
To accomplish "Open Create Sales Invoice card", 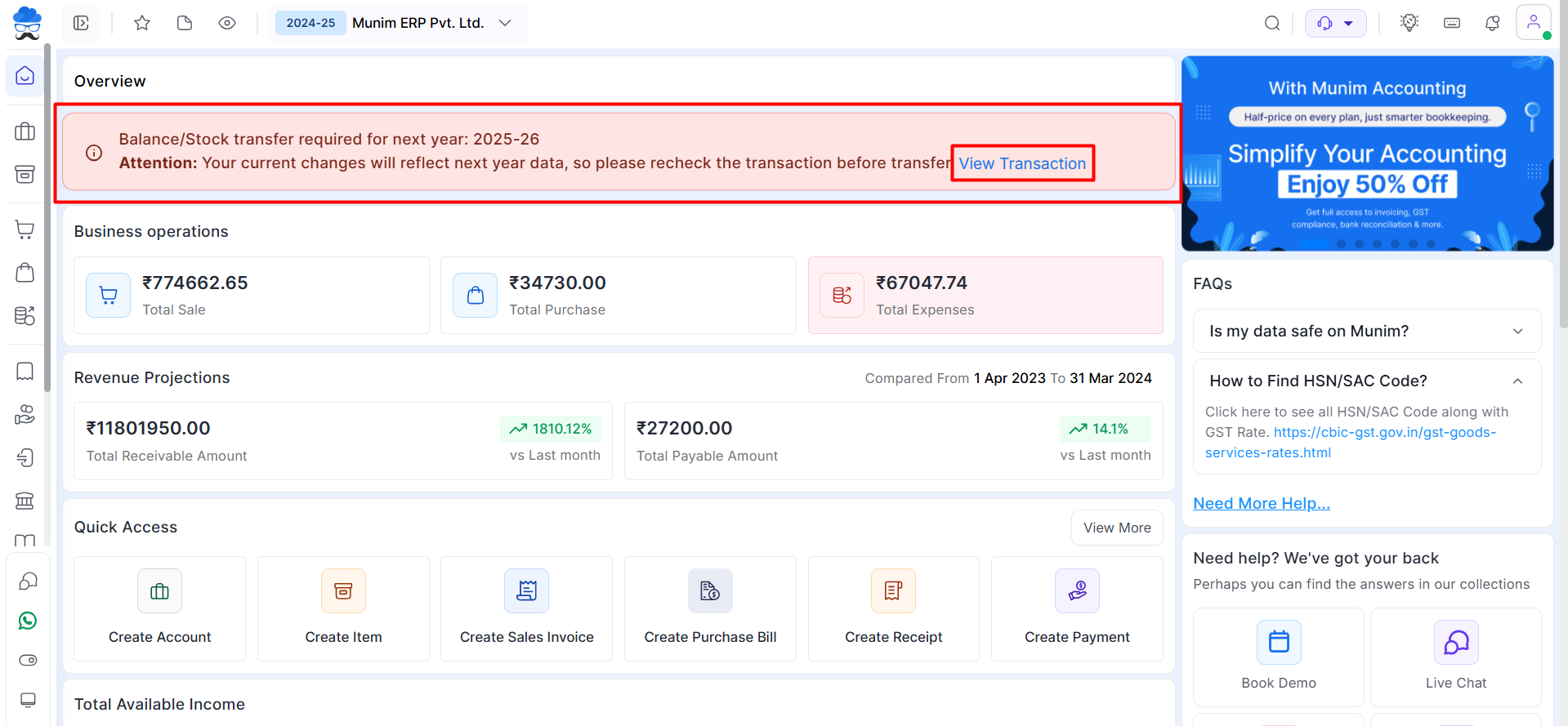I will 527,609.
